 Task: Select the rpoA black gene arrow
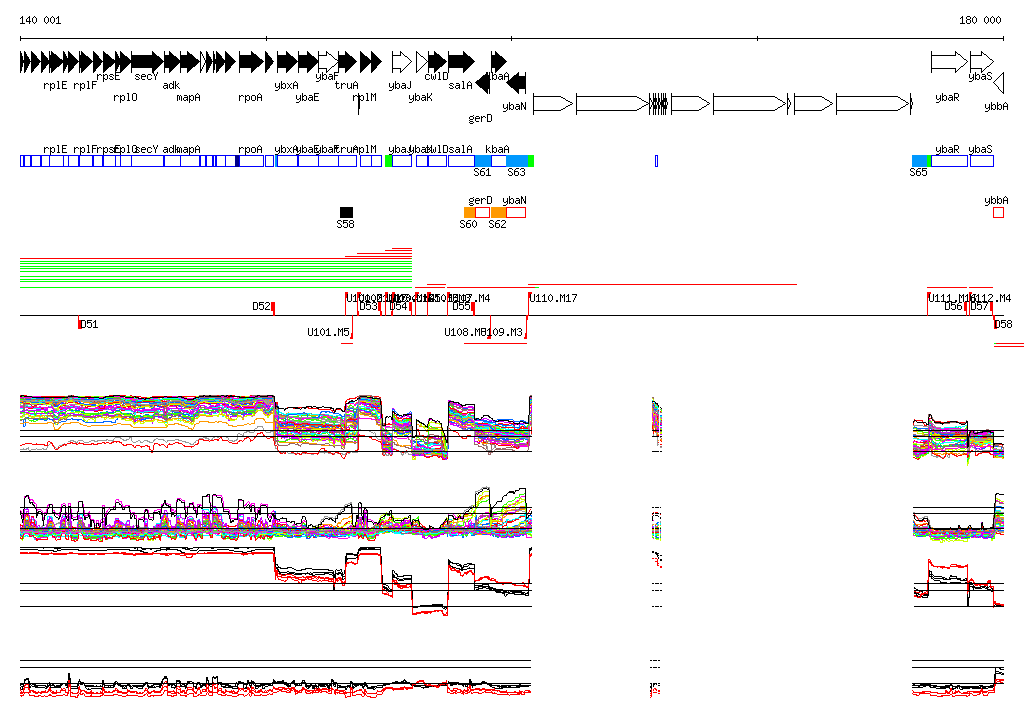click(251, 62)
